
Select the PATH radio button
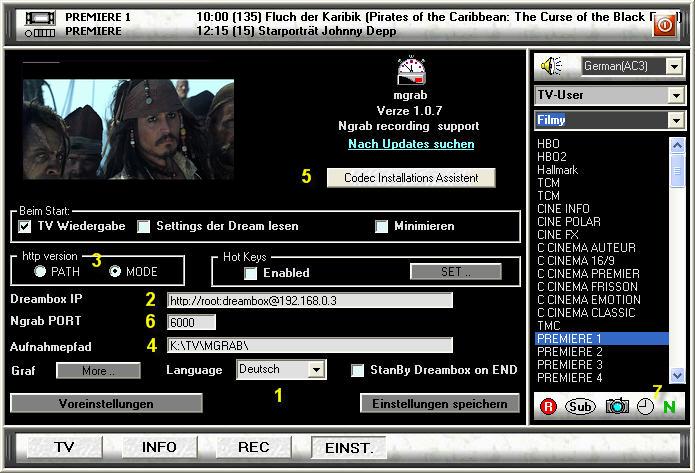pos(40,271)
